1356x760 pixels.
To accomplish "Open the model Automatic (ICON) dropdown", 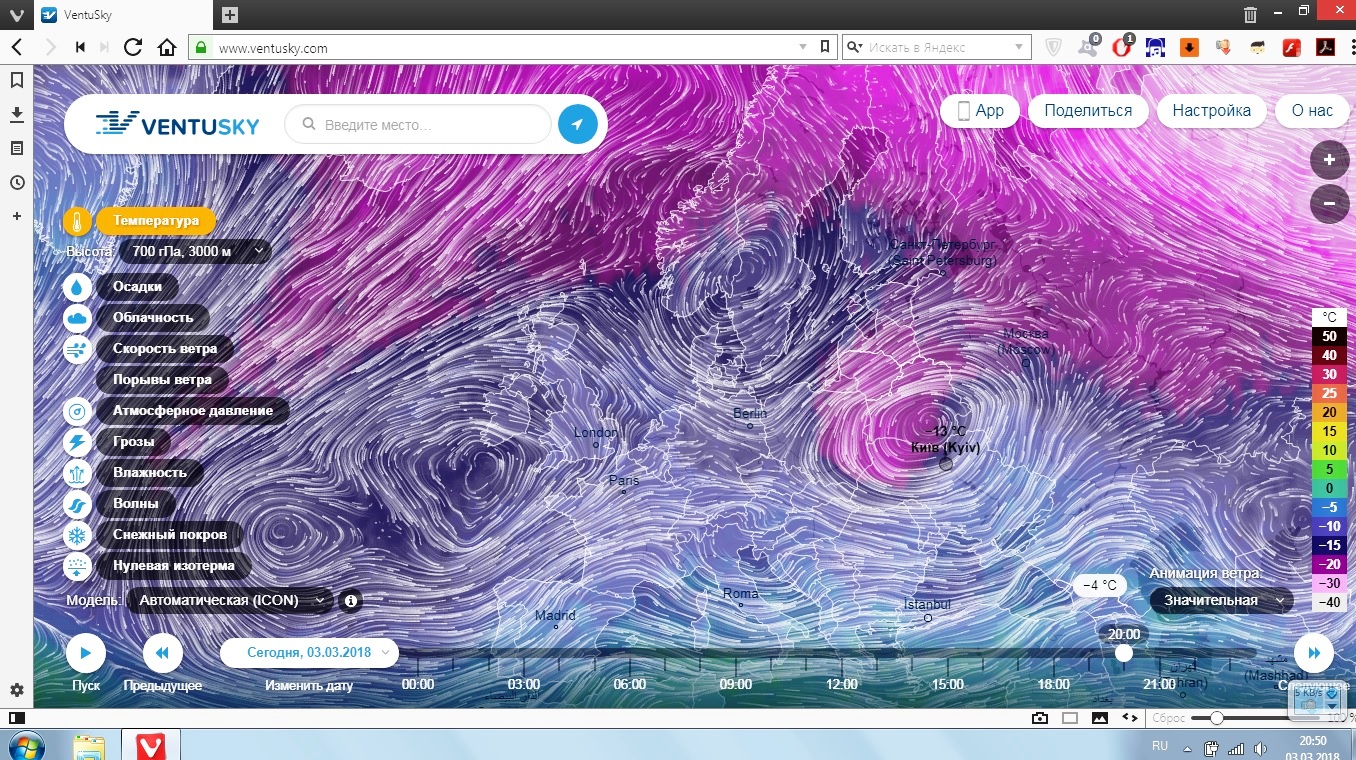I will [x=230, y=601].
